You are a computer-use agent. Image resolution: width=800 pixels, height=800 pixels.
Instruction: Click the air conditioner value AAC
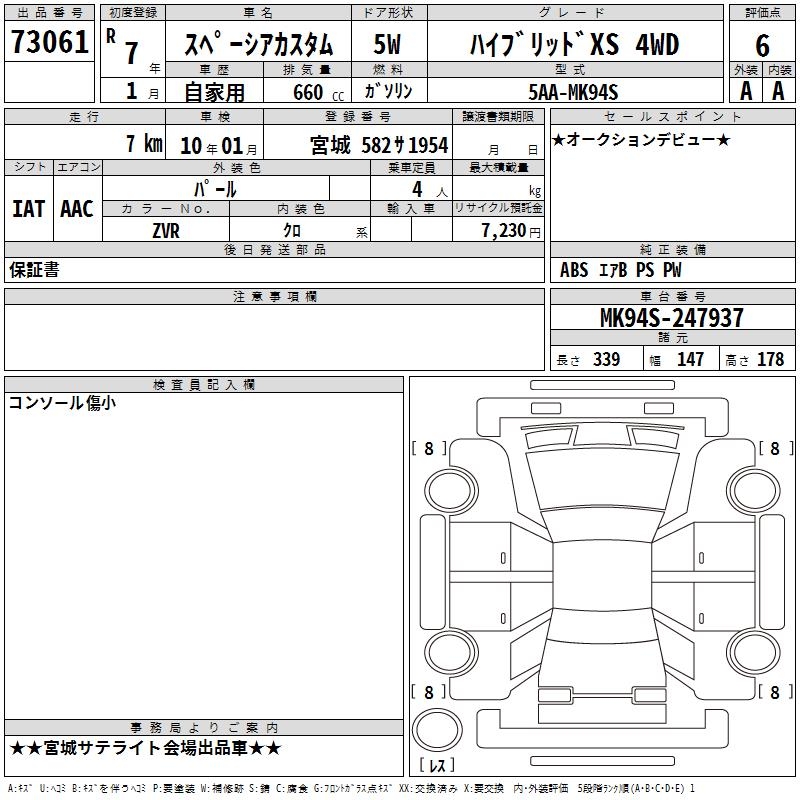coord(77,208)
